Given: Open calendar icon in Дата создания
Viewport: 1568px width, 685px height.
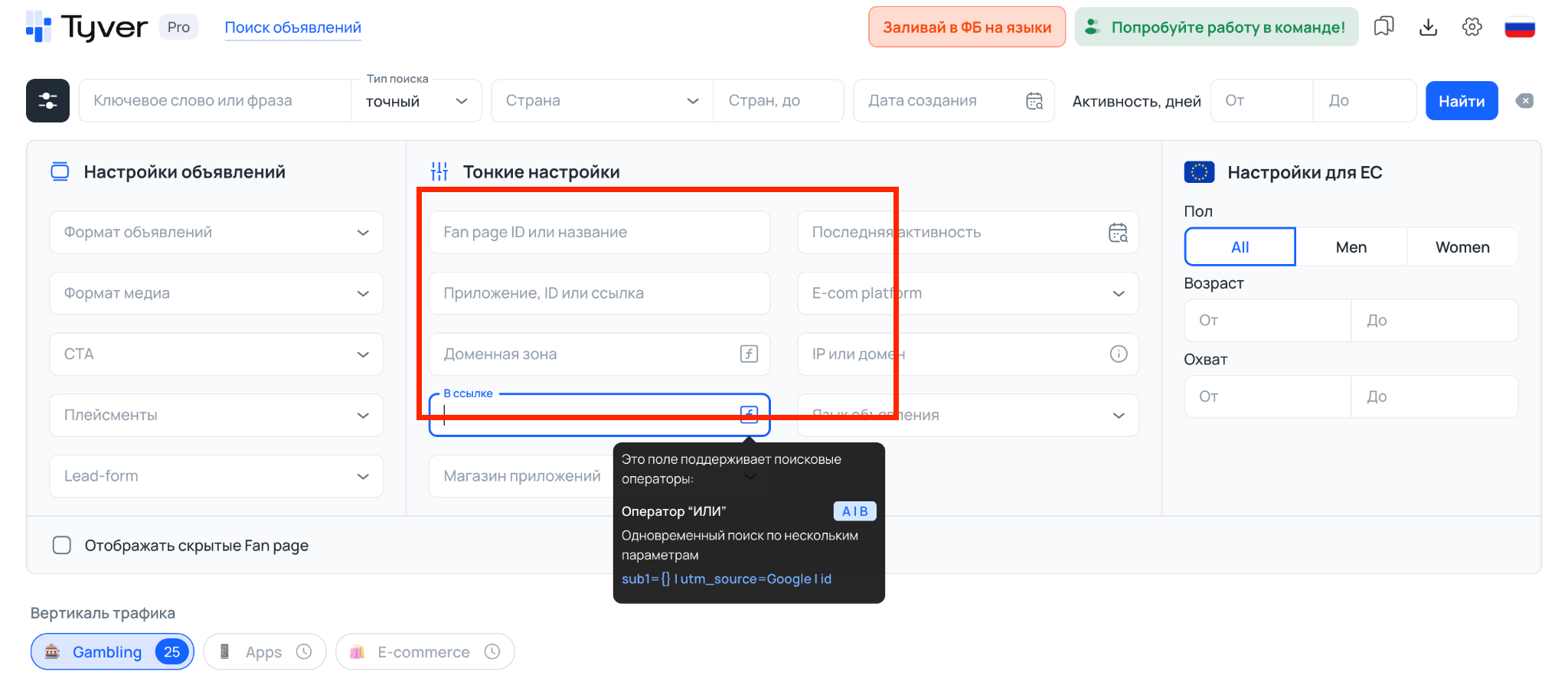Looking at the screenshot, I should 1034,101.
